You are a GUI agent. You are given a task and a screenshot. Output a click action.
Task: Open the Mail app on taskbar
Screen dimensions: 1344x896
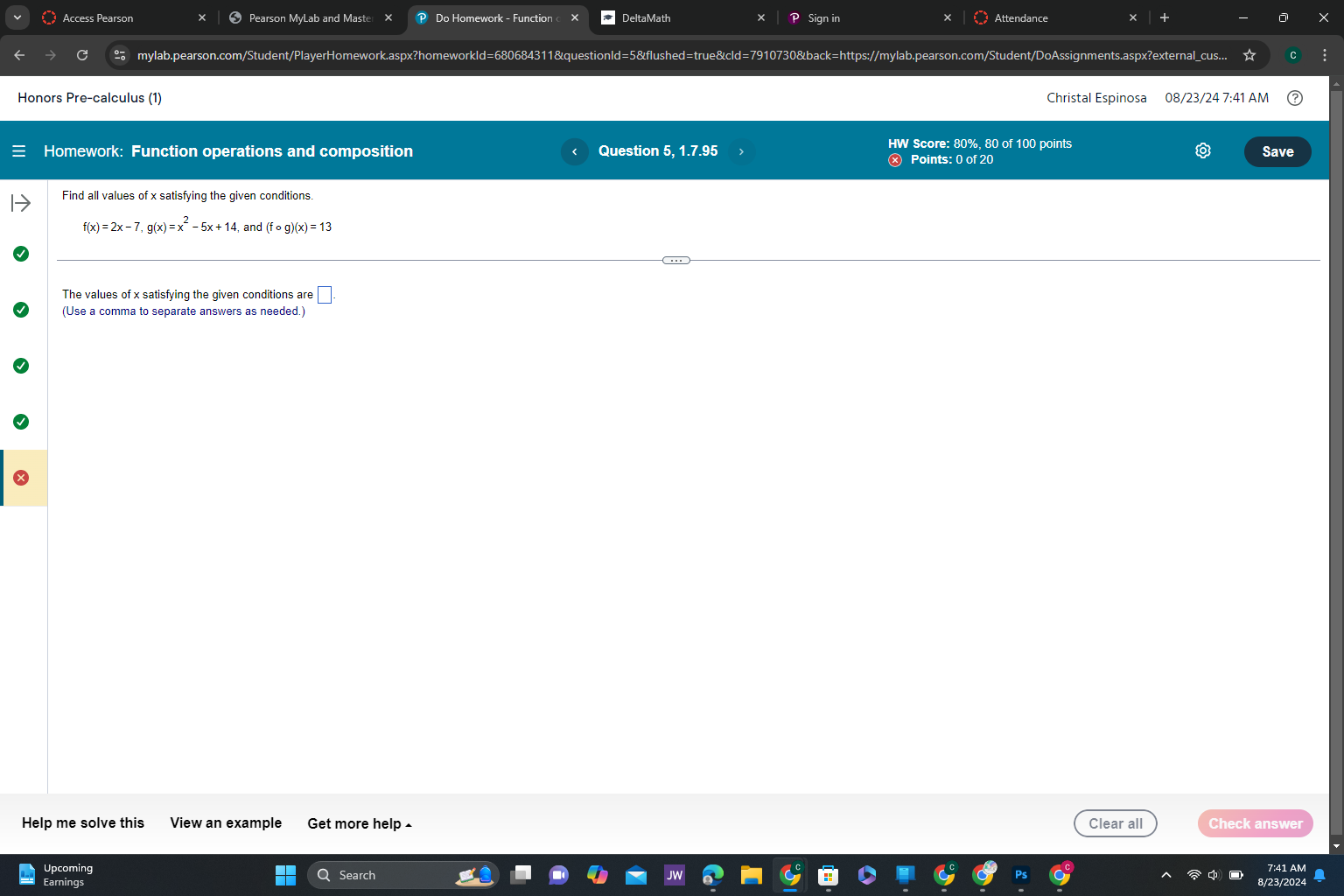(636, 875)
